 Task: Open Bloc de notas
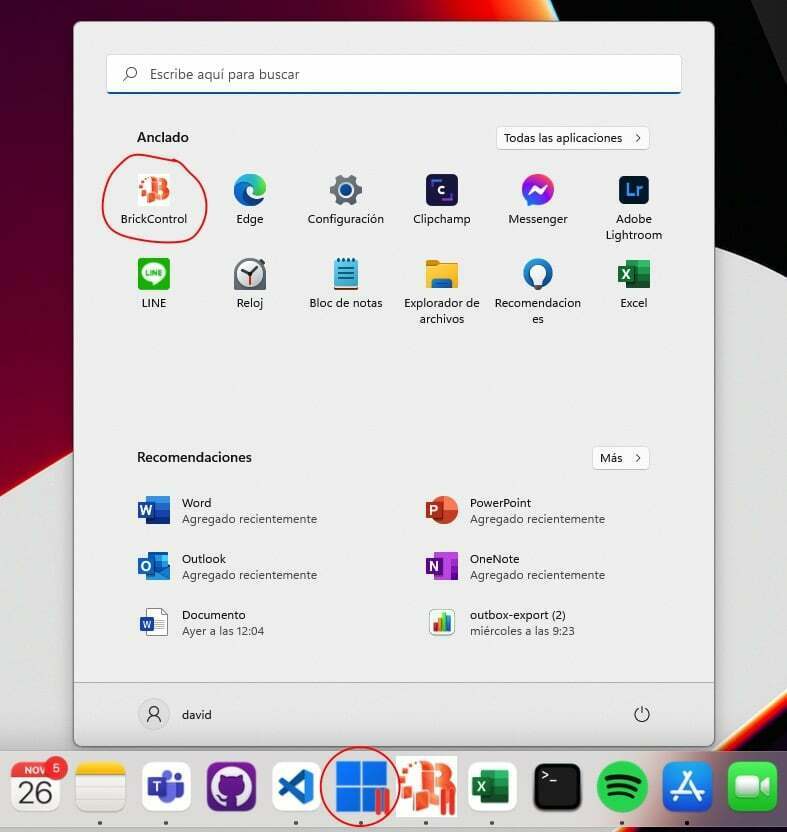pyautogui.click(x=345, y=284)
